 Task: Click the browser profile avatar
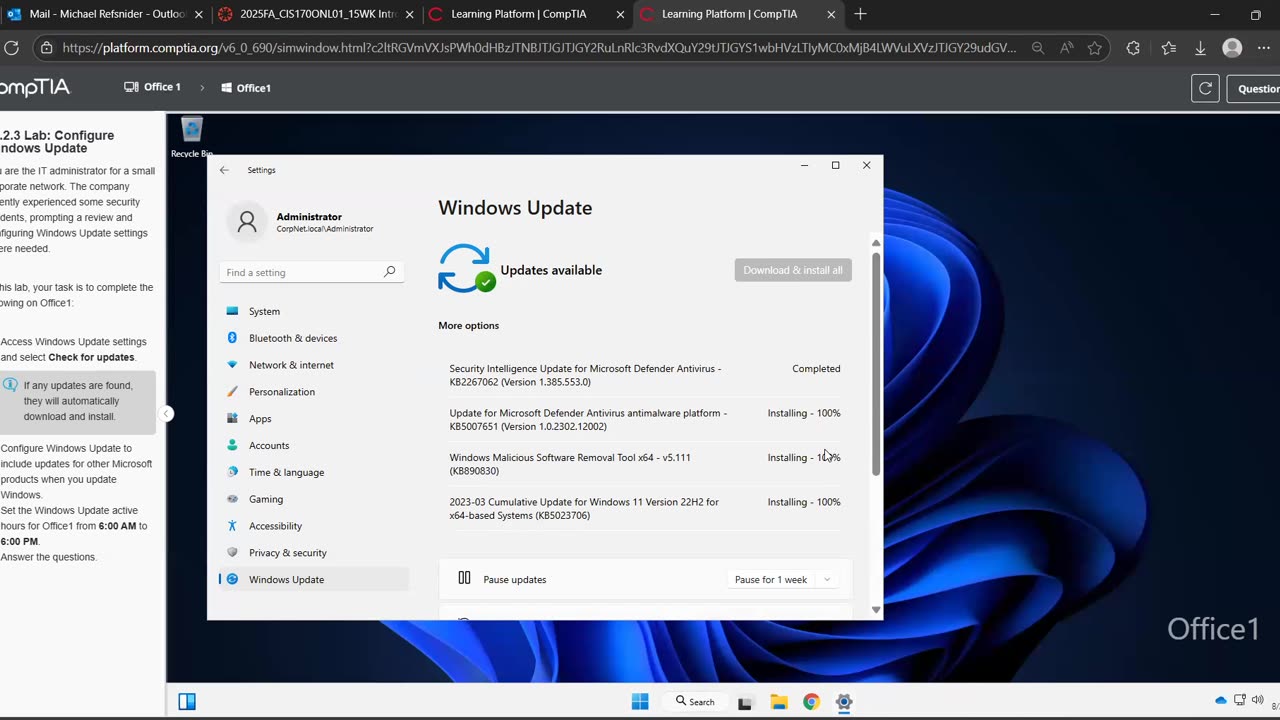pos(1233,48)
